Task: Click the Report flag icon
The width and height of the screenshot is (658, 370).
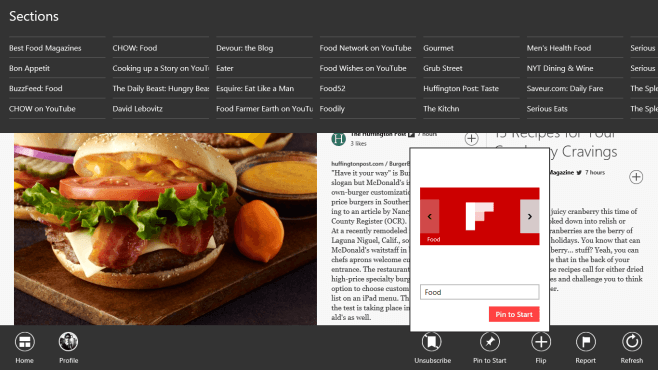Action: [585, 342]
